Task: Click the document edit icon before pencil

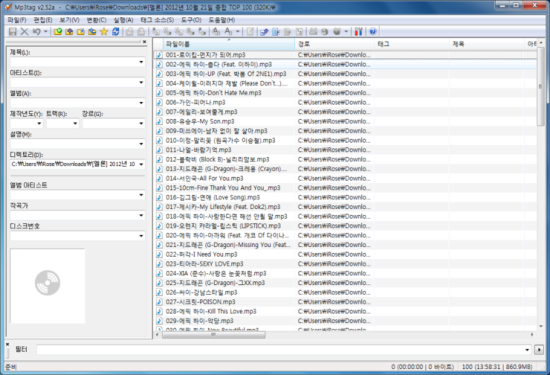Action: tap(250, 32)
